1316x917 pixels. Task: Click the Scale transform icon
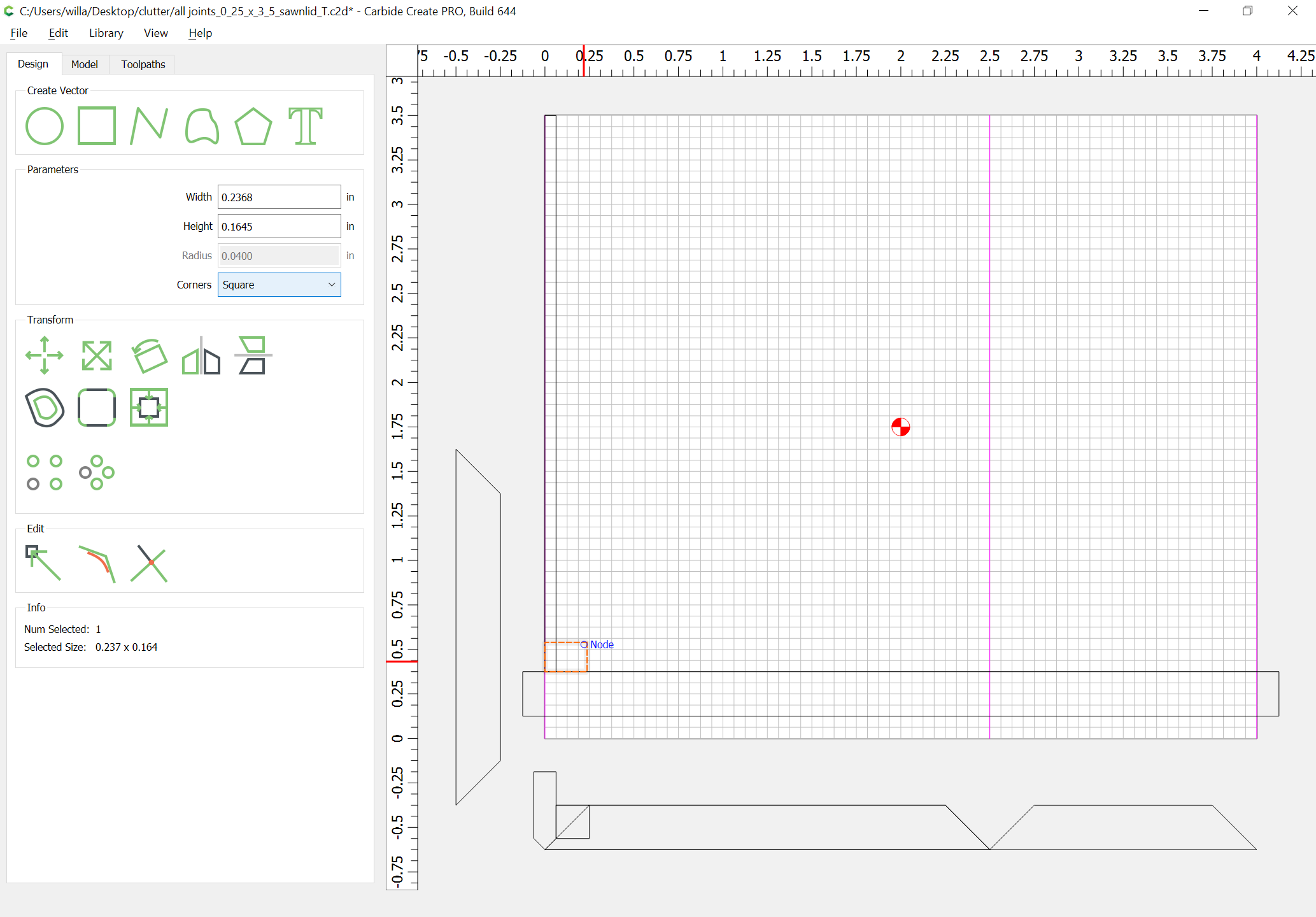coord(97,355)
